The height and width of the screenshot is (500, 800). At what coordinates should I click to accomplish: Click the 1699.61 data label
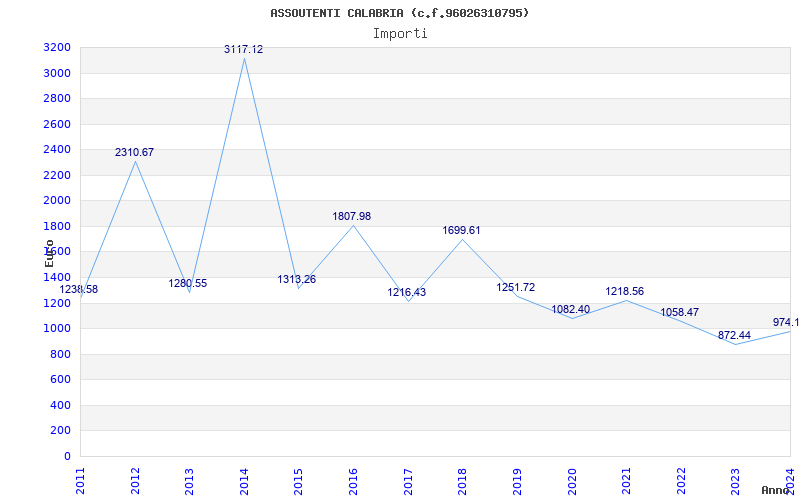[461, 230]
